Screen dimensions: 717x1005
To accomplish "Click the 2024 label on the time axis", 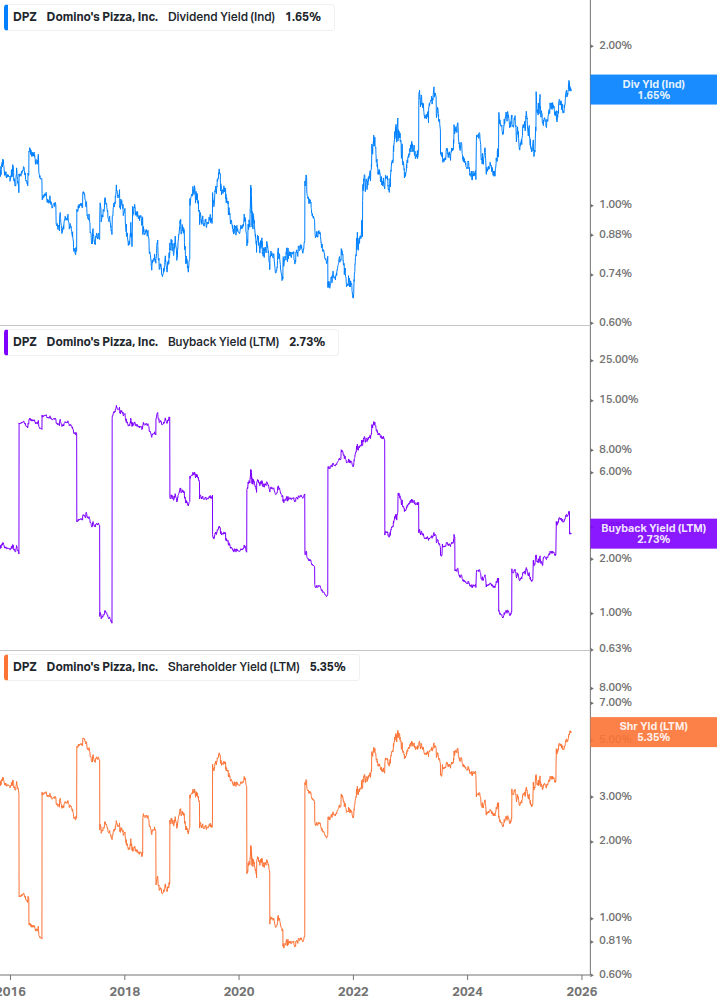I will pyautogui.click(x=468, y=991).
